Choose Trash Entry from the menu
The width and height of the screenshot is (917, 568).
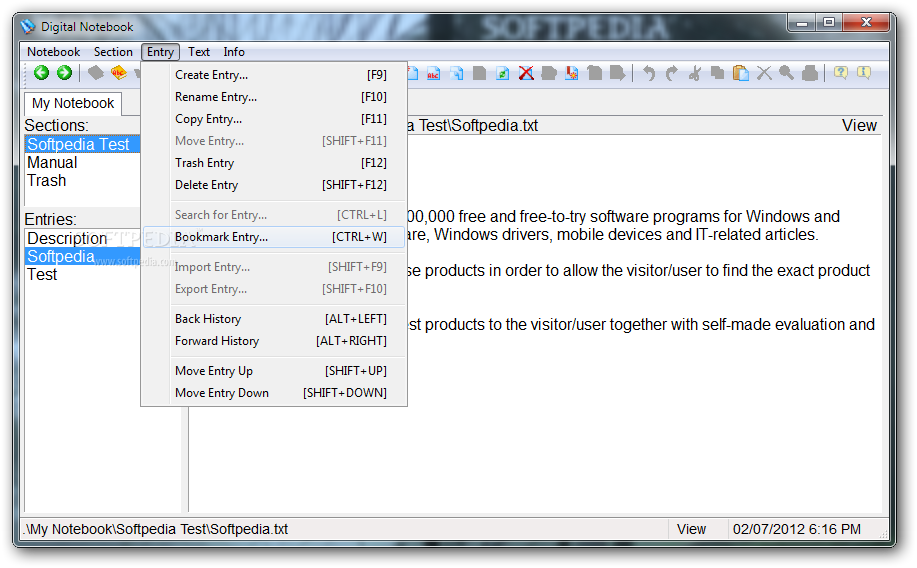click(x=274, y=163)
